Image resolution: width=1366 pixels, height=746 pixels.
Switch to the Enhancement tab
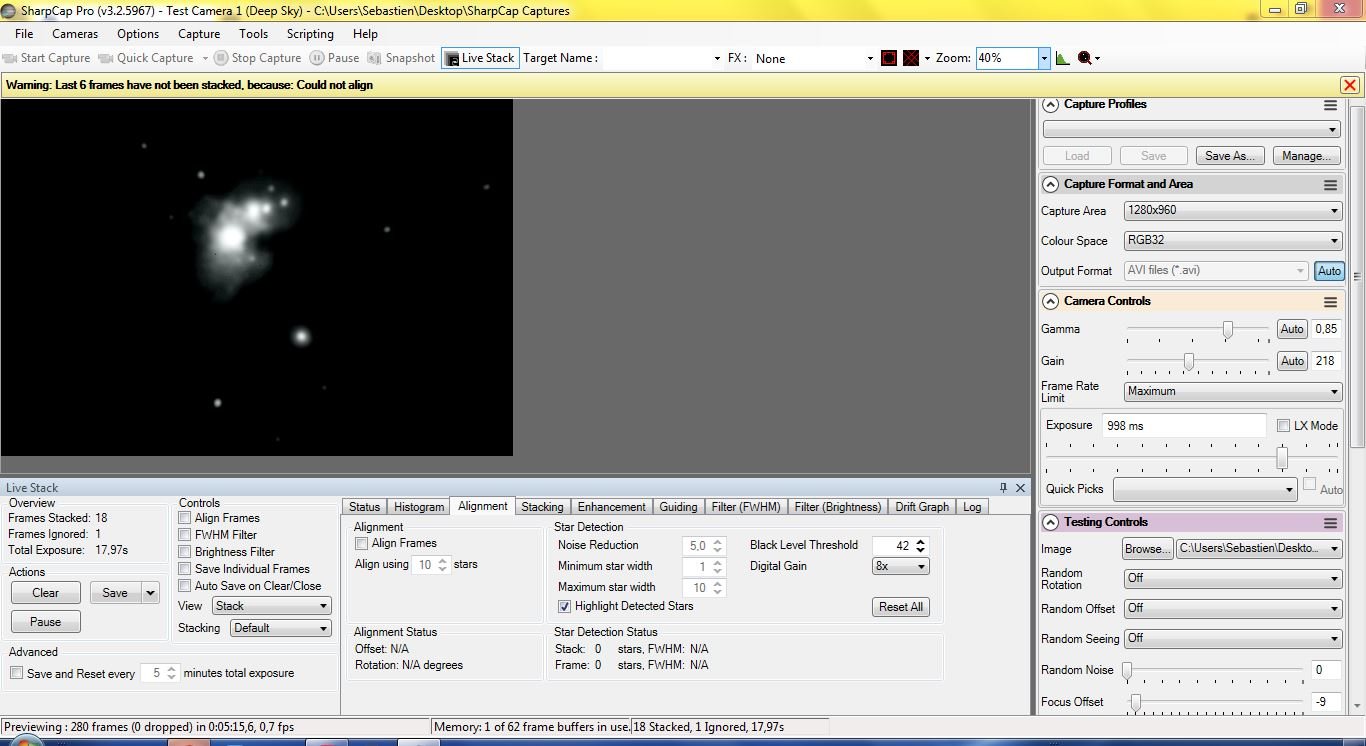coord(611,507)
